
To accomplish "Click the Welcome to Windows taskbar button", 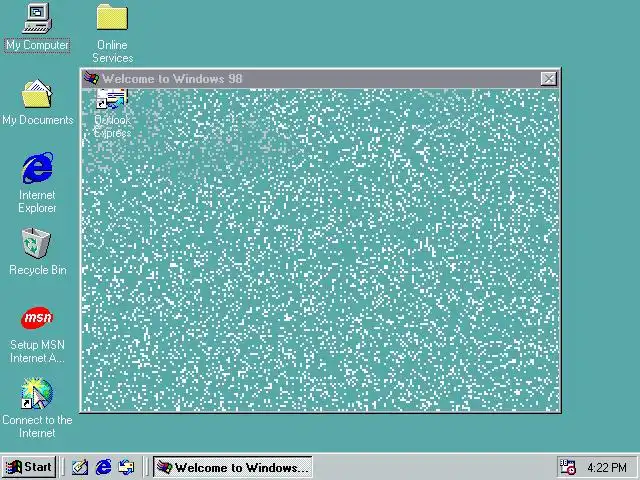I will [x=233, y=467].
